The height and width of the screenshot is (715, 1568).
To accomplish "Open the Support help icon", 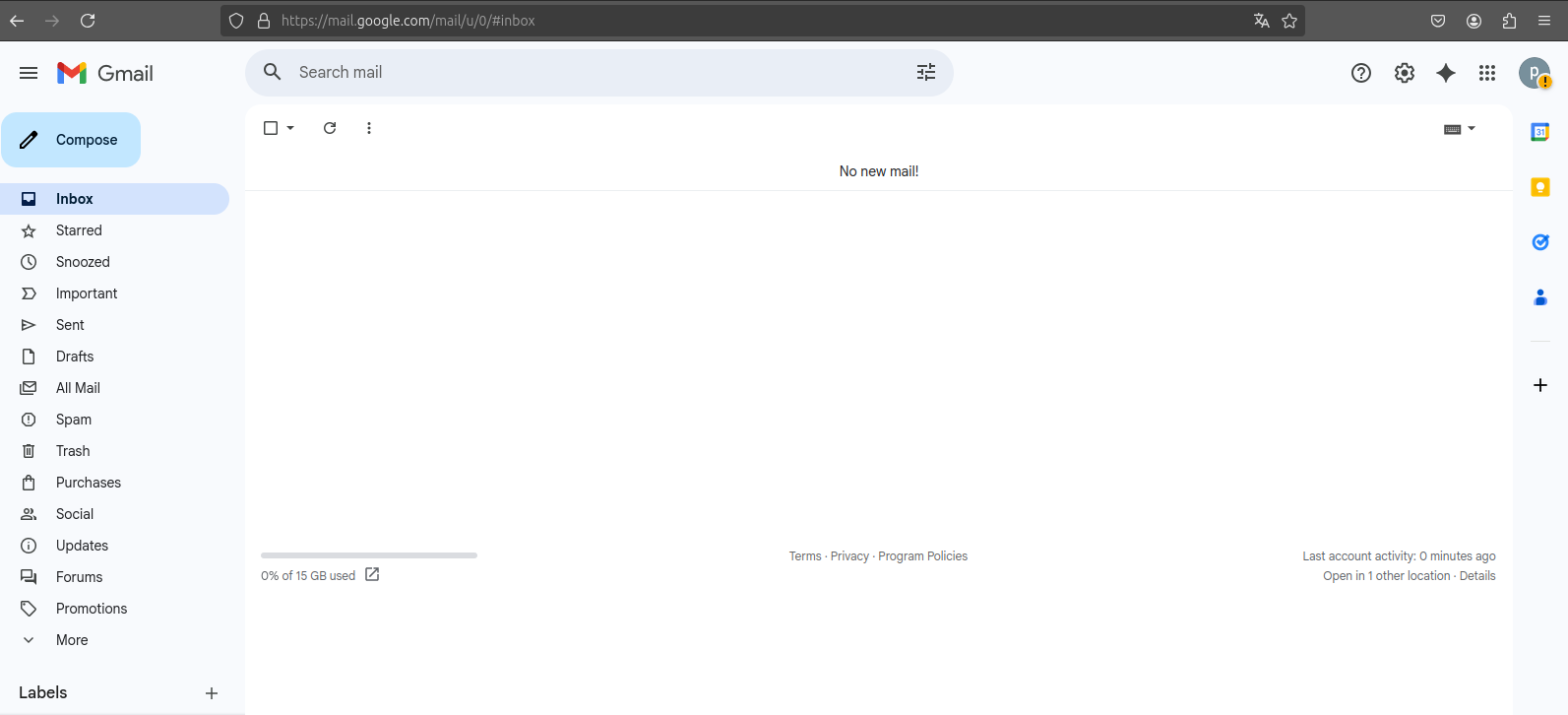I will 1361,73.
